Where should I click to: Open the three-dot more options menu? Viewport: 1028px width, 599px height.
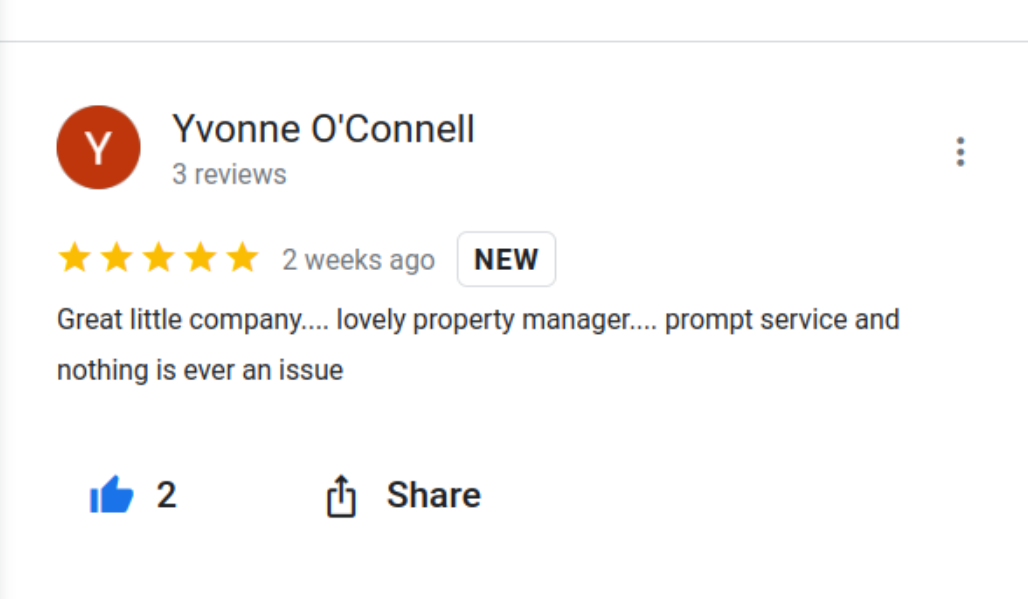tap(960, 152)
